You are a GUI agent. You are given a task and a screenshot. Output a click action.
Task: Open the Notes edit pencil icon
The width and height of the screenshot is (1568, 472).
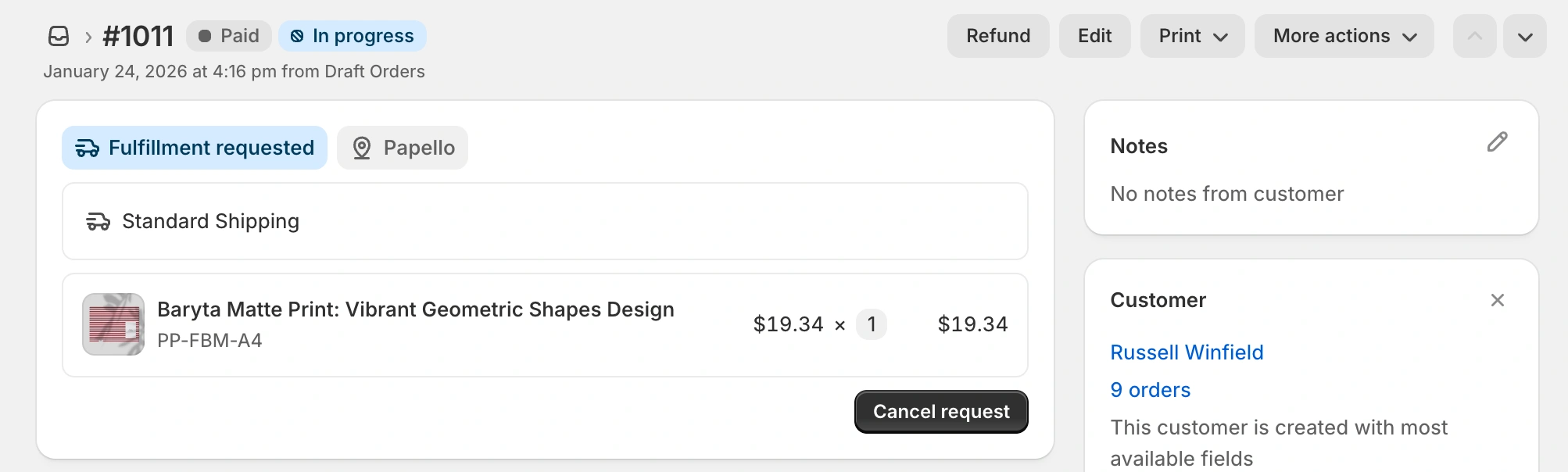1497,142
